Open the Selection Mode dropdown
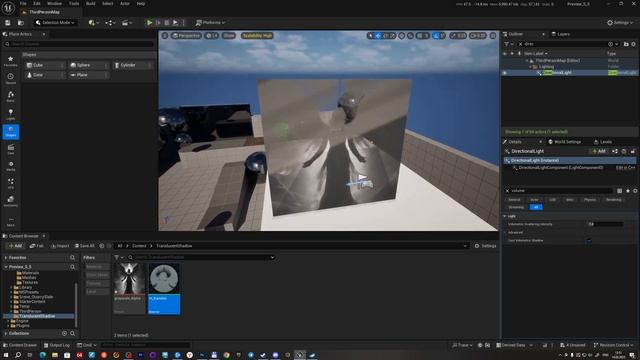Viewport: 640px width, 360px height. 56,23
